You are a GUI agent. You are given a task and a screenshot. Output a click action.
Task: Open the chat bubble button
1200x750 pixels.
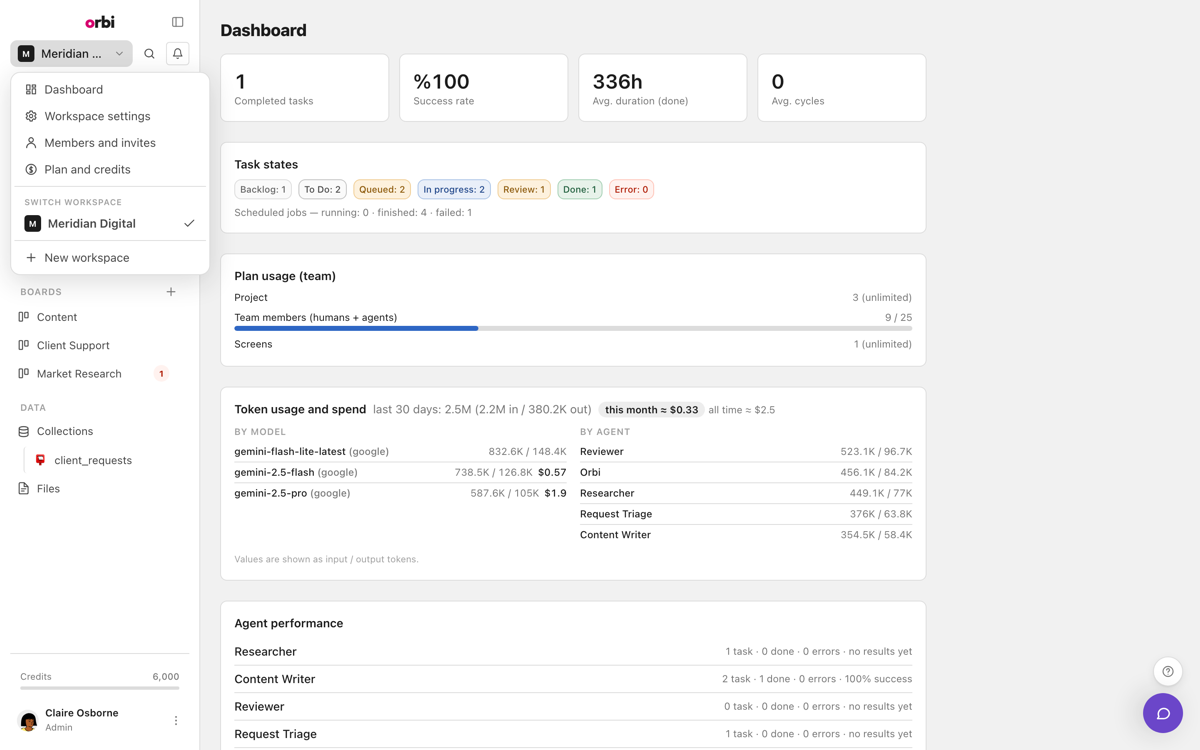[x=1163, y=713]
